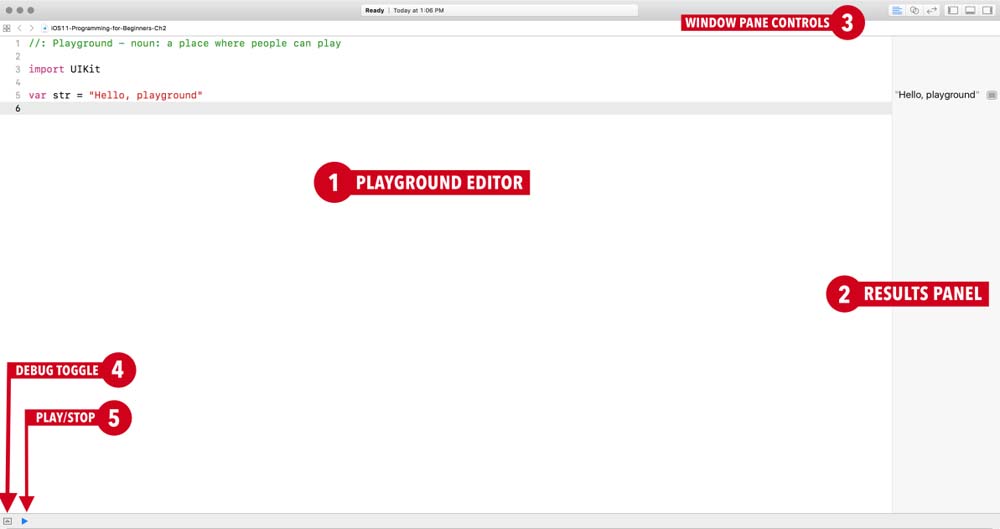Click the var keyword on line 5
Viewport: 1000px width, 529px height.
38,95
